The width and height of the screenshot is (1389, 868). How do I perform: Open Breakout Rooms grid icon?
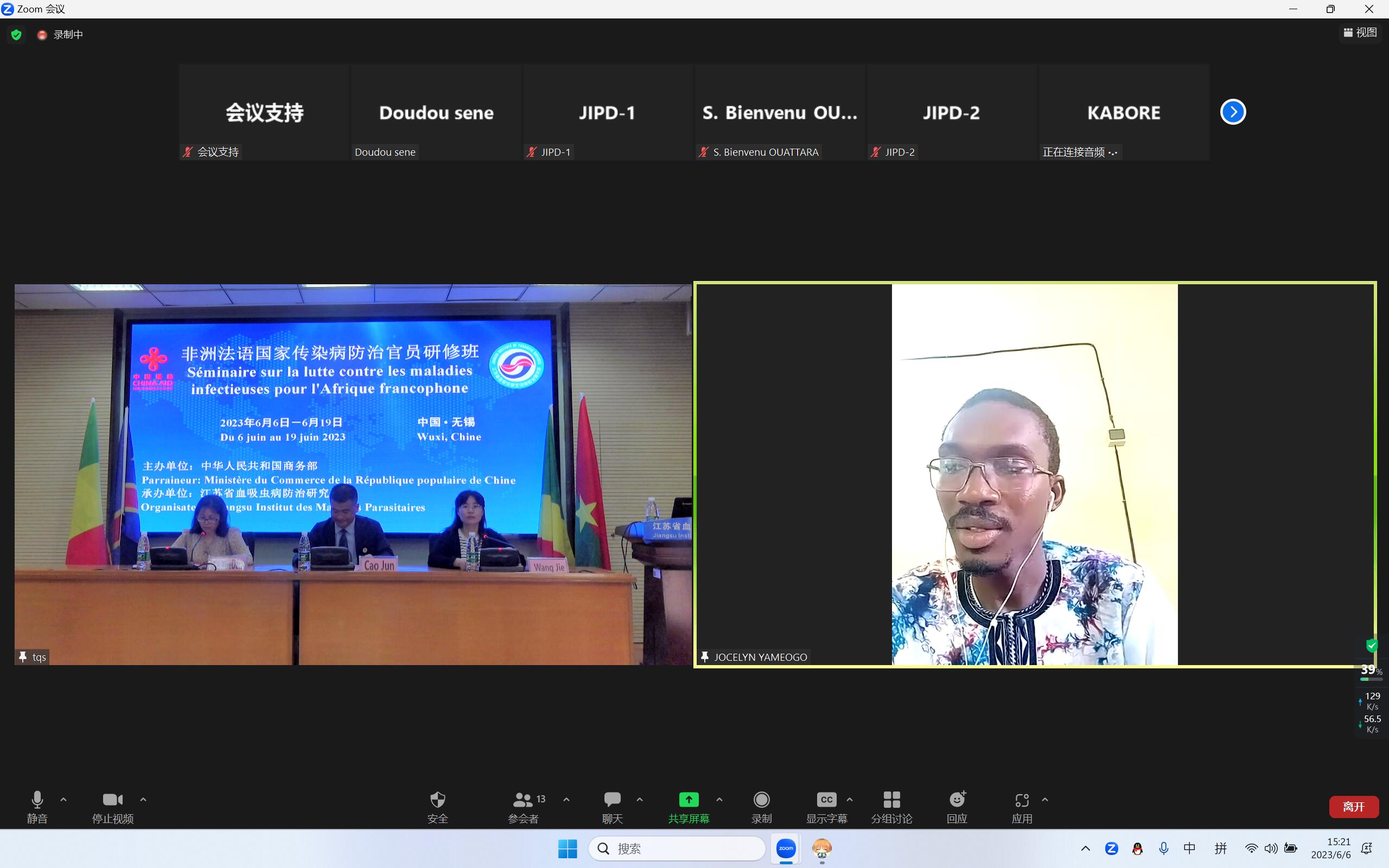click(x=891, y=800)
